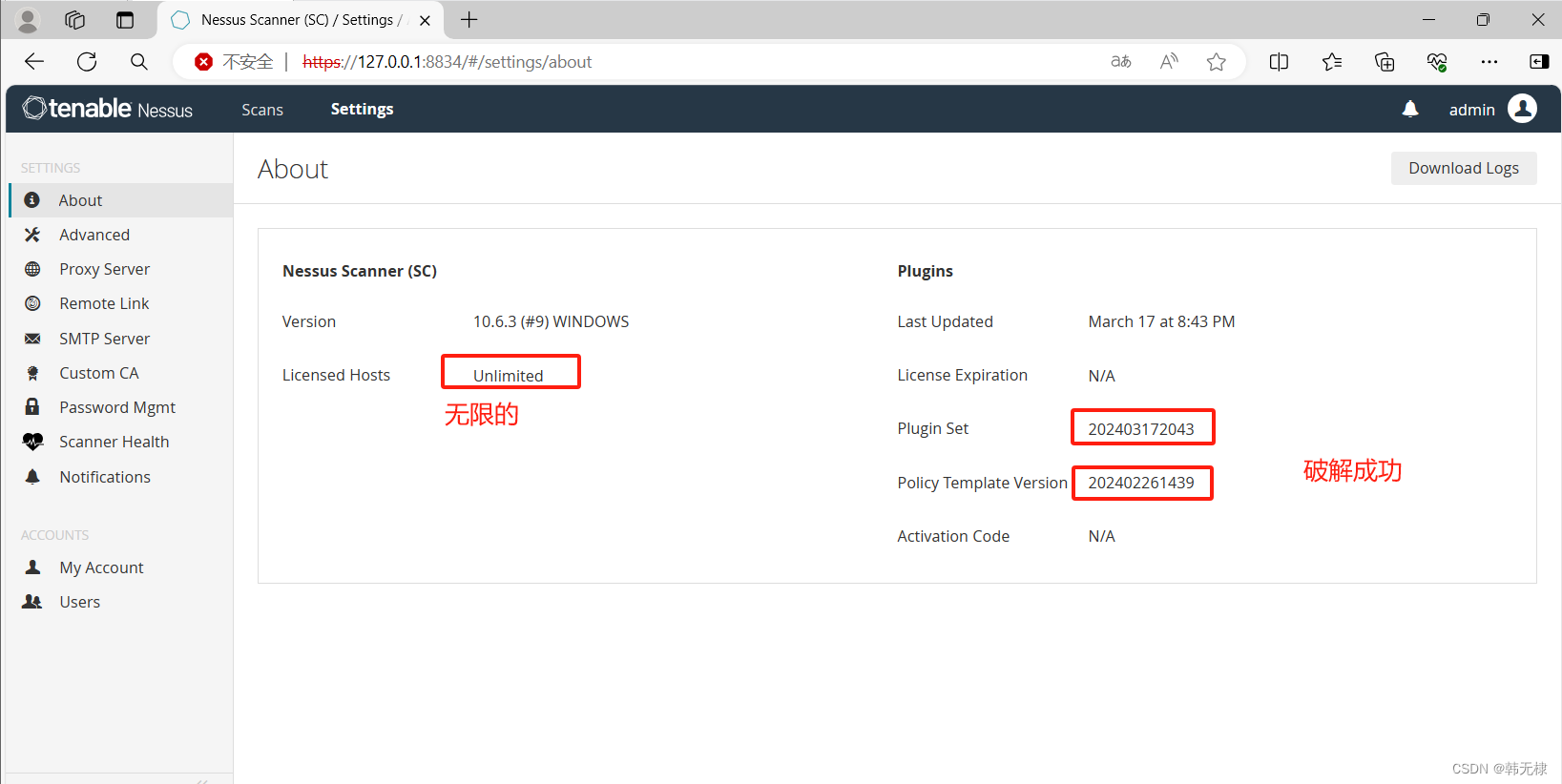
Task: Click the Custom CA certificate icon
Action: pyautogui.click(x=32, y=373)
